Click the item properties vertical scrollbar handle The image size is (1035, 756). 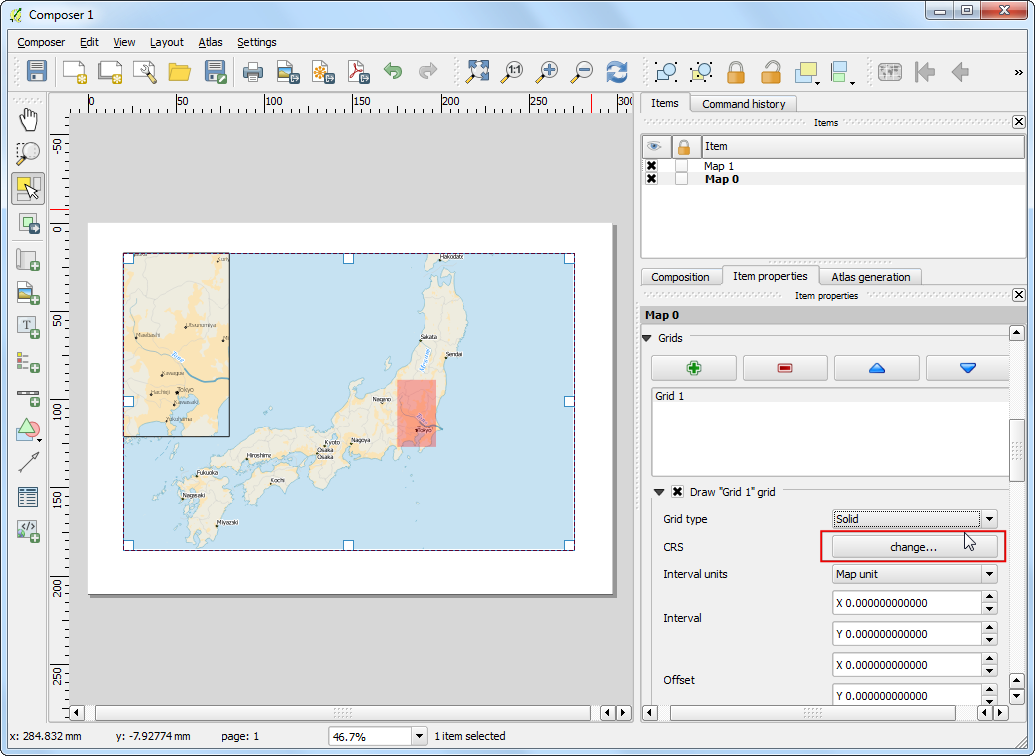[1017, 450]
